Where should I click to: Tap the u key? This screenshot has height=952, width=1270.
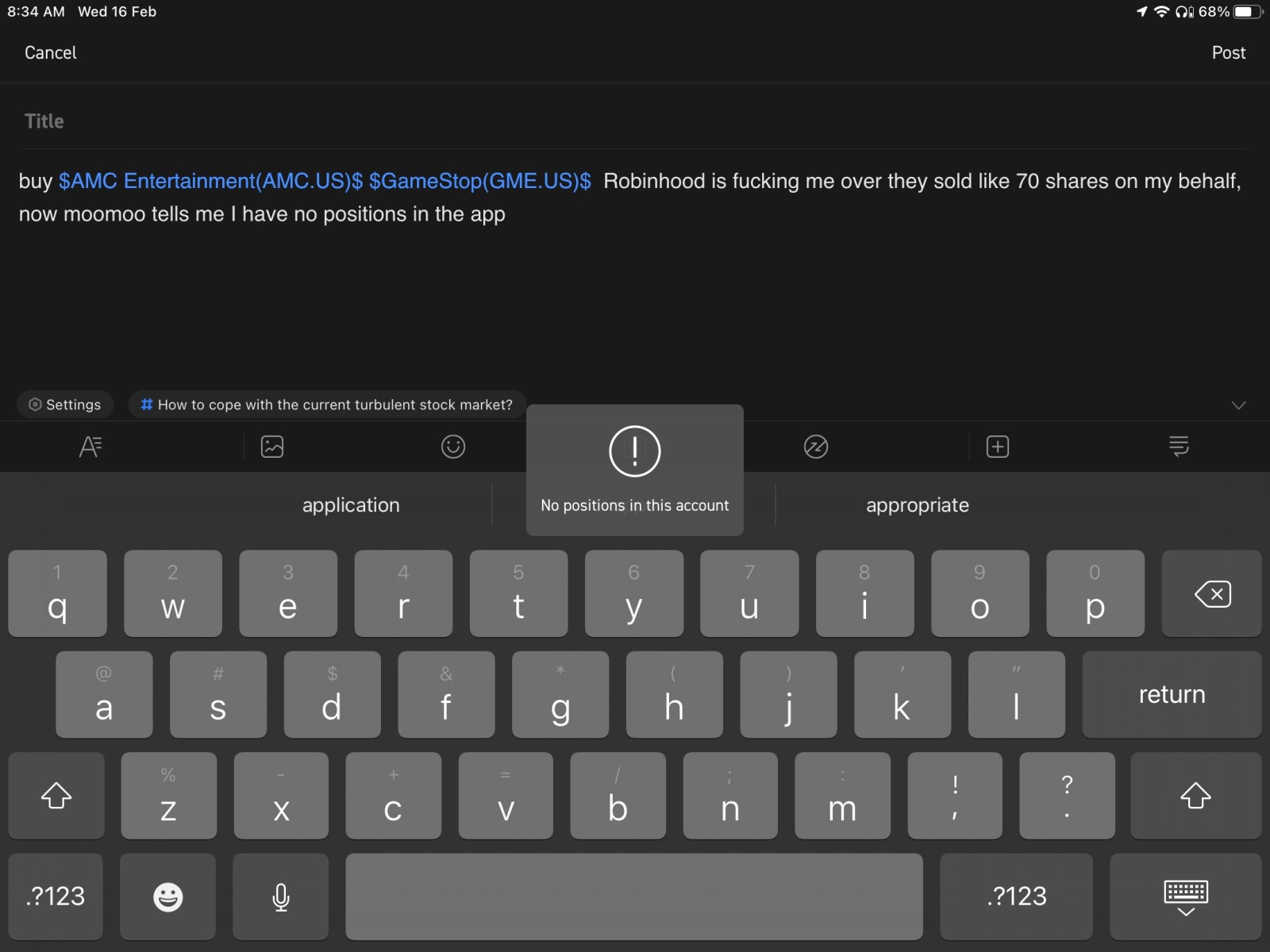coord(749,593)
